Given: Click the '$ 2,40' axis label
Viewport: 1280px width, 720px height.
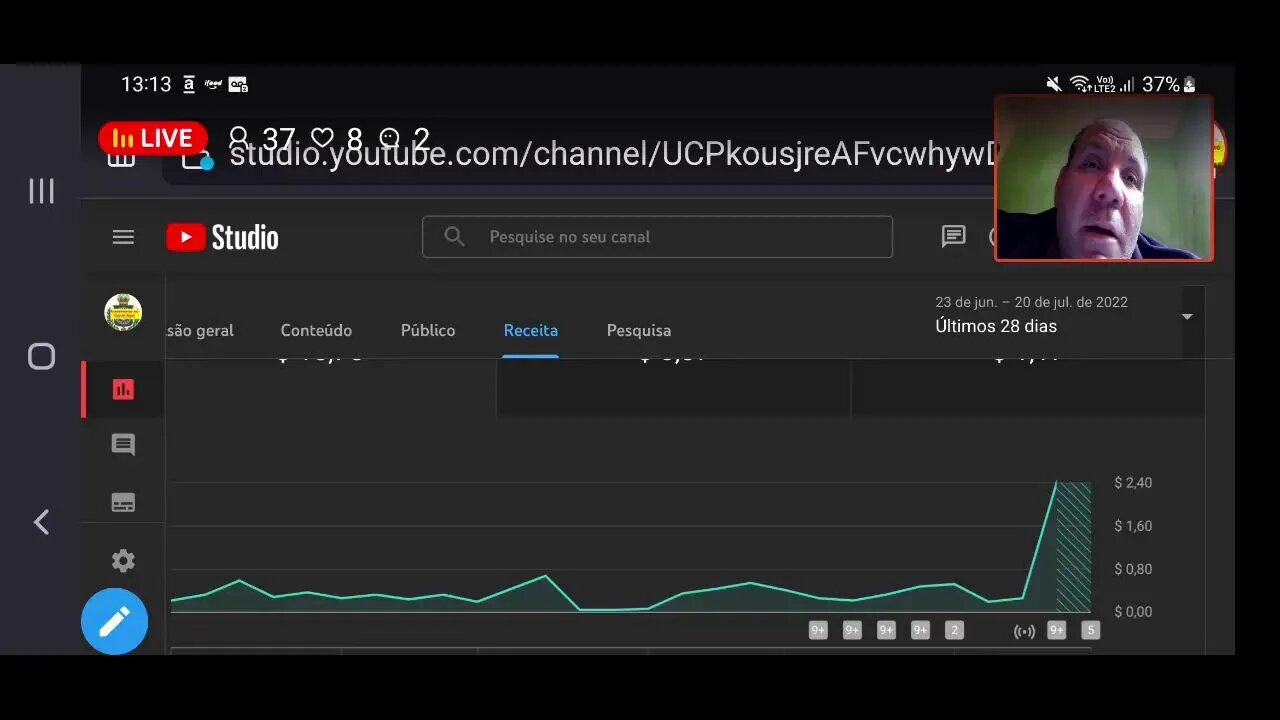Looking at the screenshot, I should click(1133, 483).
